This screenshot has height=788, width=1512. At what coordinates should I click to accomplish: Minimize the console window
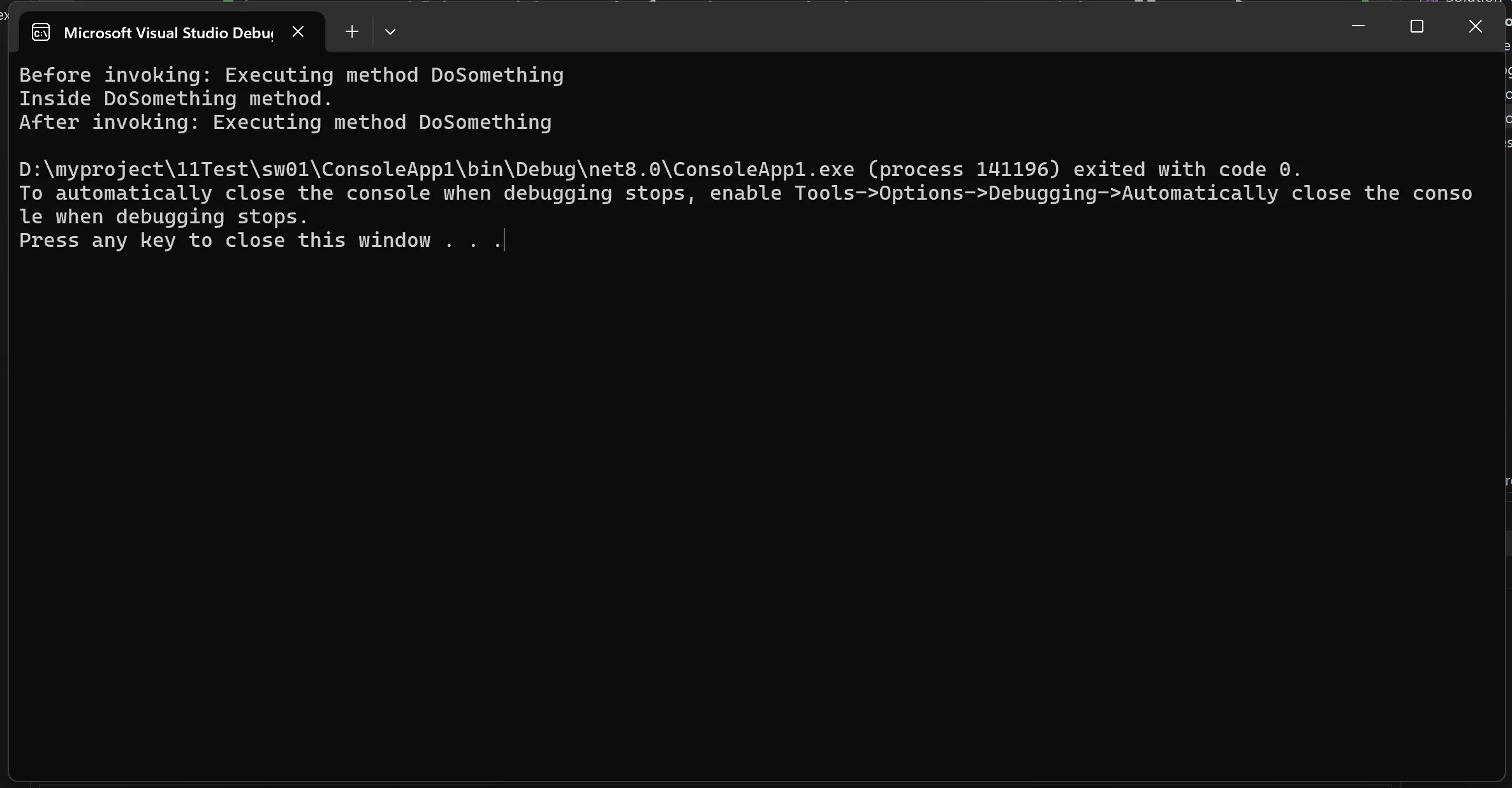1358,26
